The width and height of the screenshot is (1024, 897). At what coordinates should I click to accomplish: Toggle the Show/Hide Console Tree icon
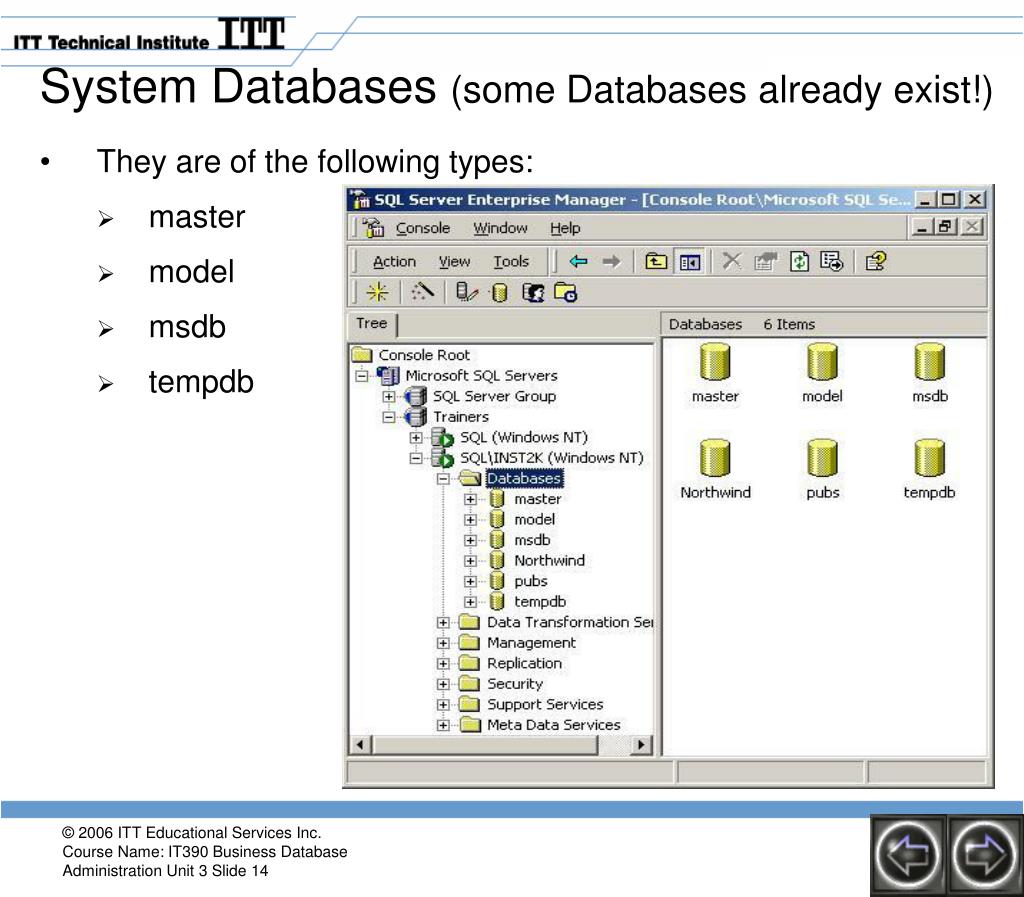pyautogui.click(x=690, y=262)
